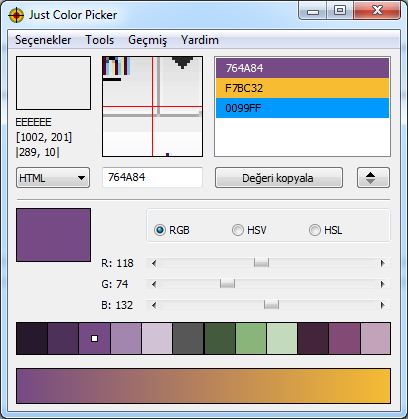Pick the dark purple second palette swatch

(x=63, y=338)
